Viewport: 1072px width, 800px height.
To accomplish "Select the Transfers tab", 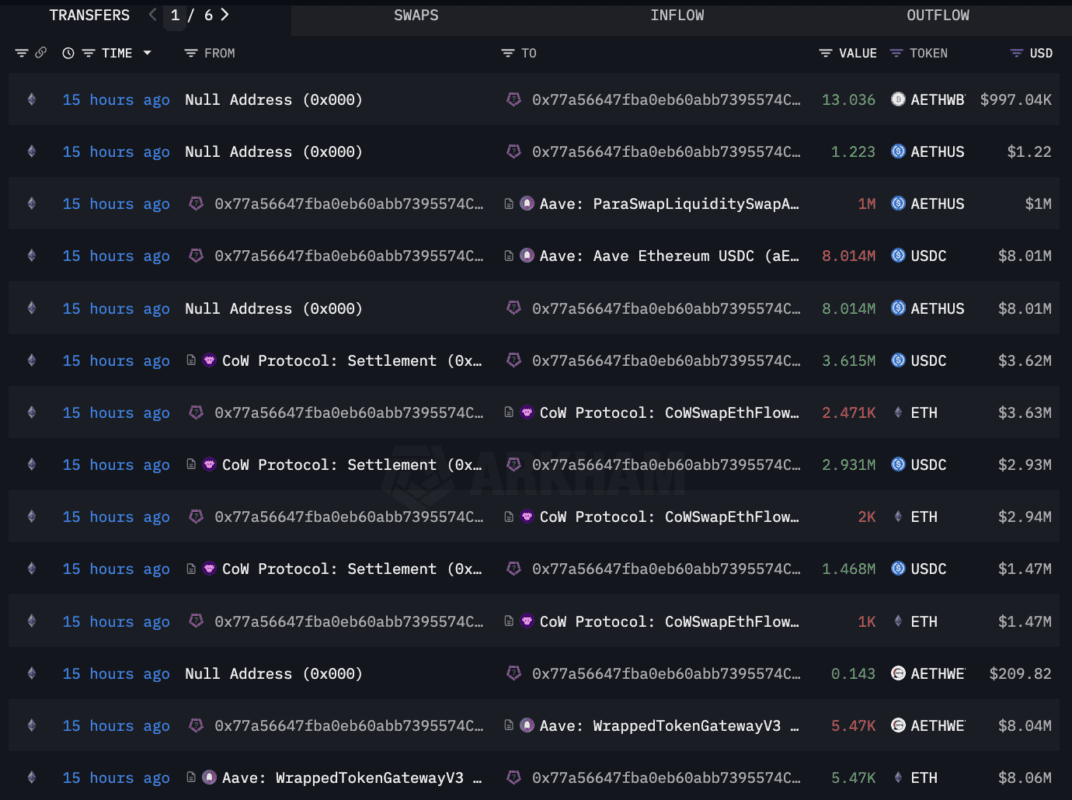I will (90, 15).
